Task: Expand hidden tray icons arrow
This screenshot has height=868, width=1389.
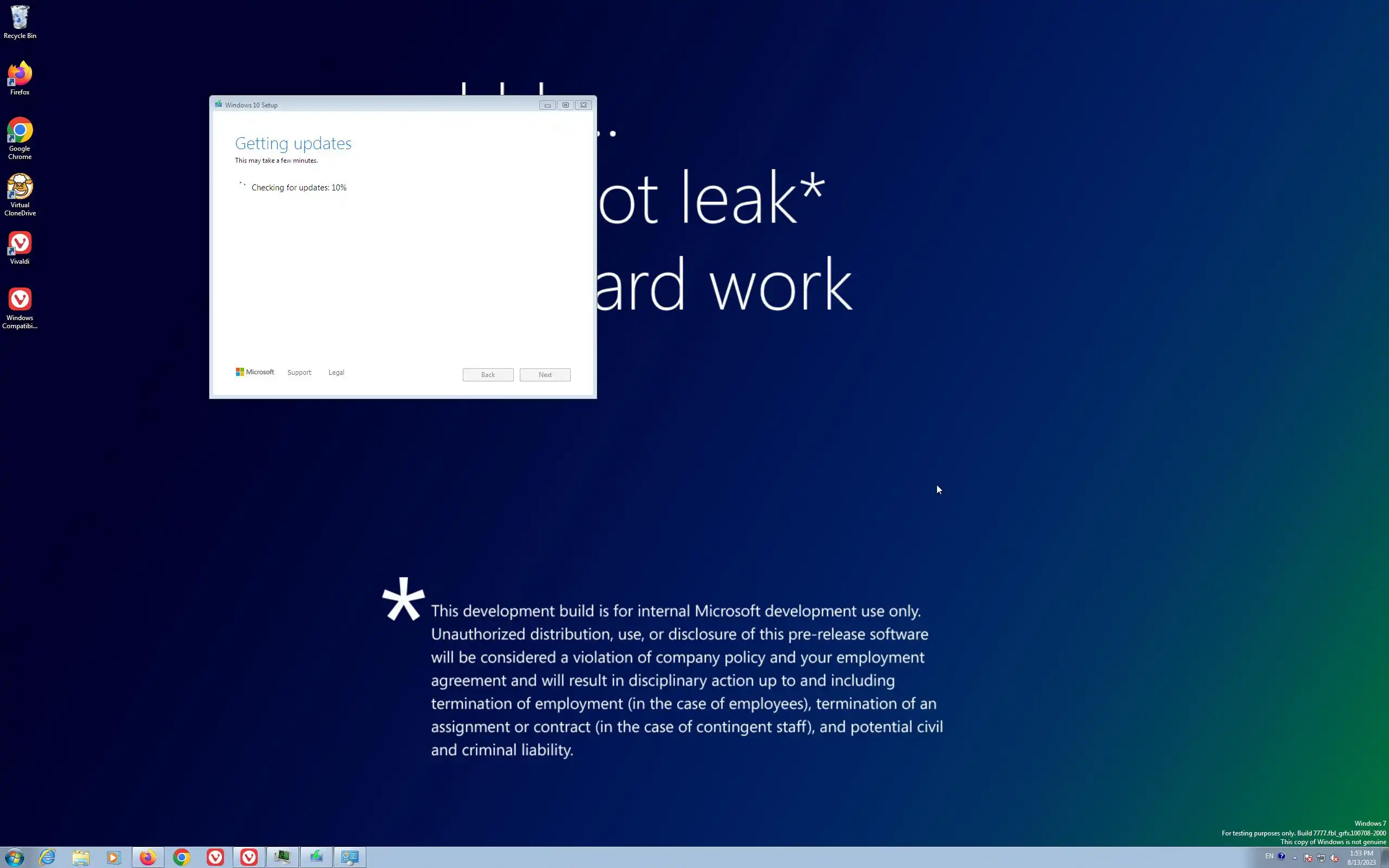Action: [1295, 858]
